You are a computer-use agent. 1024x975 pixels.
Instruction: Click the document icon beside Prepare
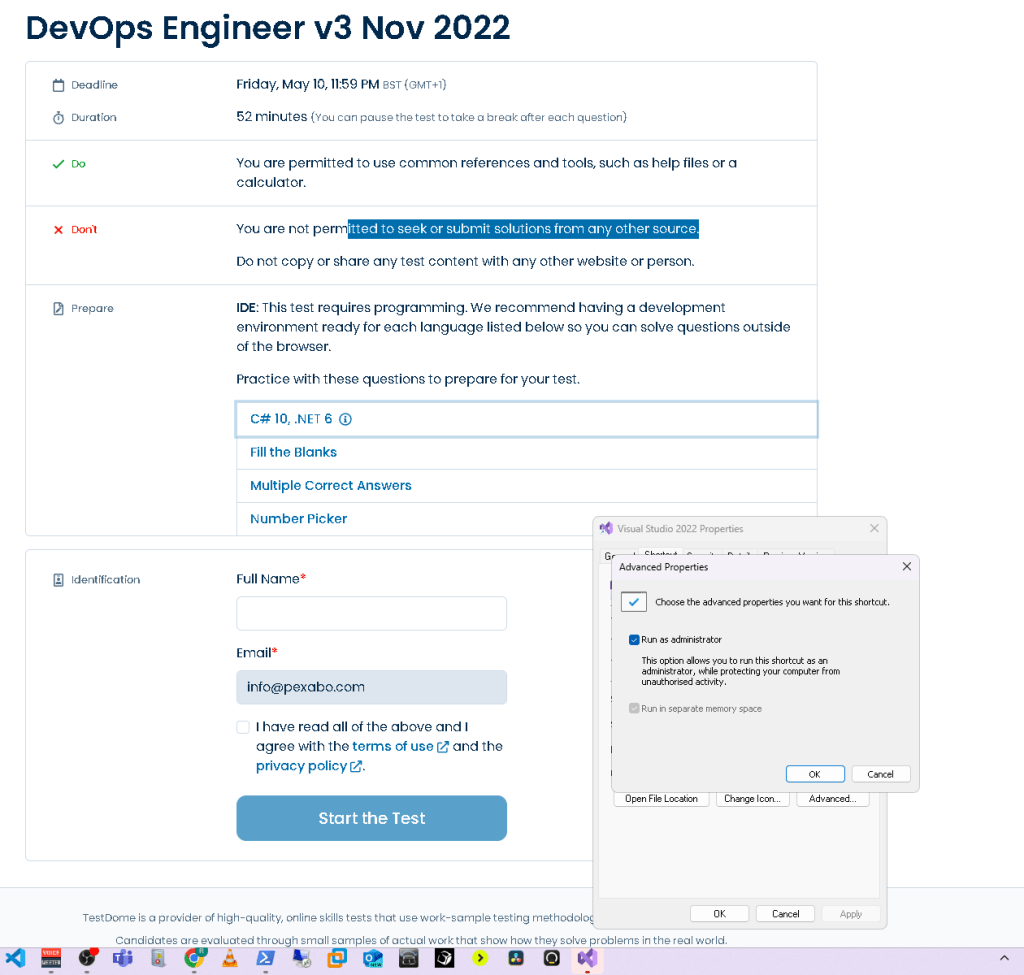point(59,308)
